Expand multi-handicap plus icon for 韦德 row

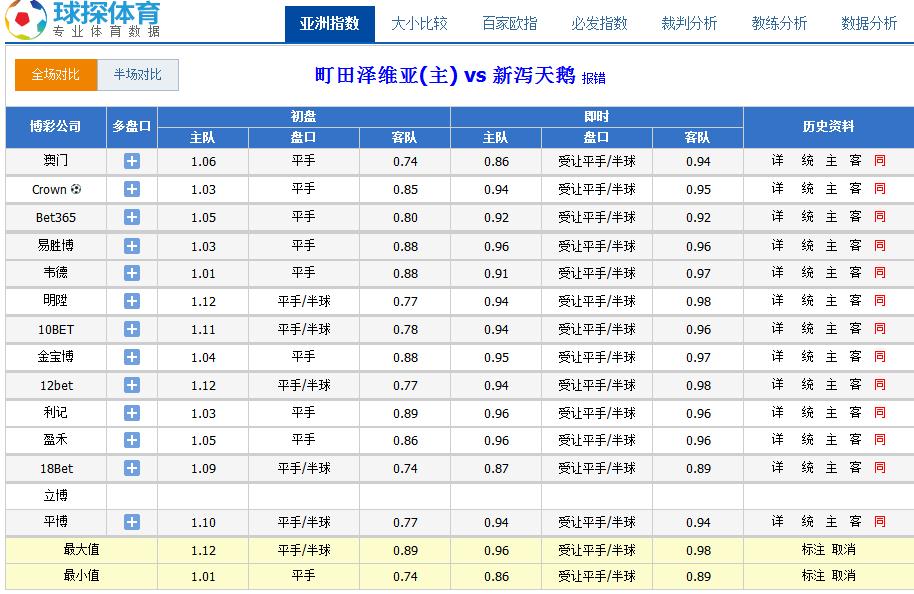coord(132,273)
